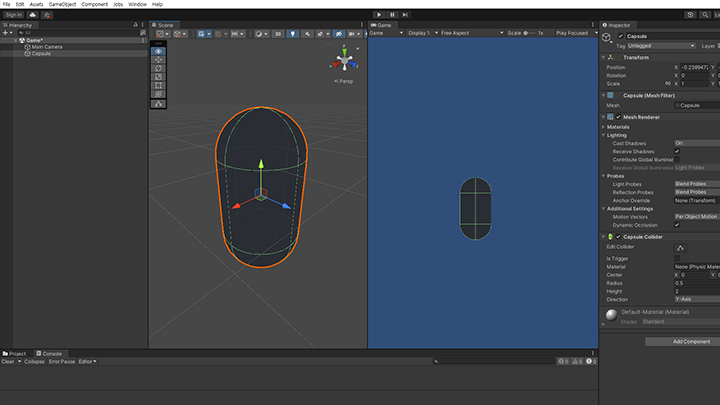Click the Error Pause button
Viewport: 720px width, 405px height.
click(x=62, y=362)
